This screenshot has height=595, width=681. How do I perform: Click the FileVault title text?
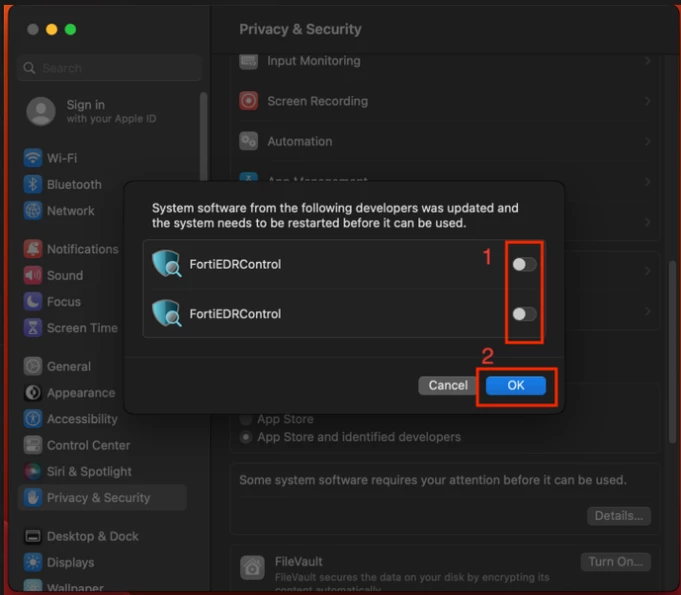(x=299, y=562)
